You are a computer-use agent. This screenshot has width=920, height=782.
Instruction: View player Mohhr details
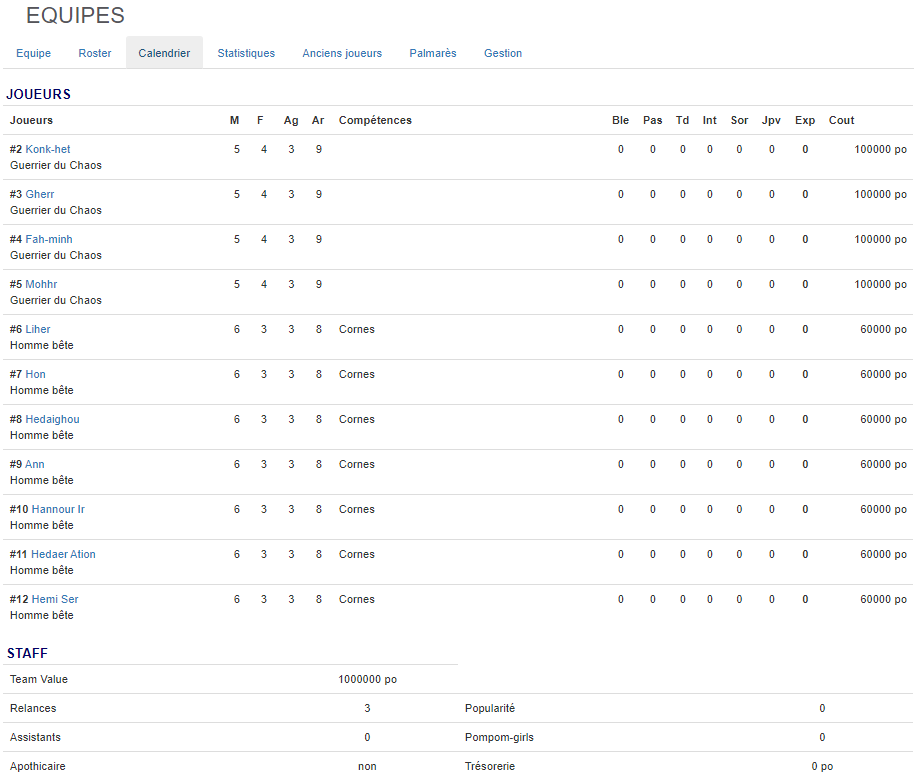tap(41, 284)
